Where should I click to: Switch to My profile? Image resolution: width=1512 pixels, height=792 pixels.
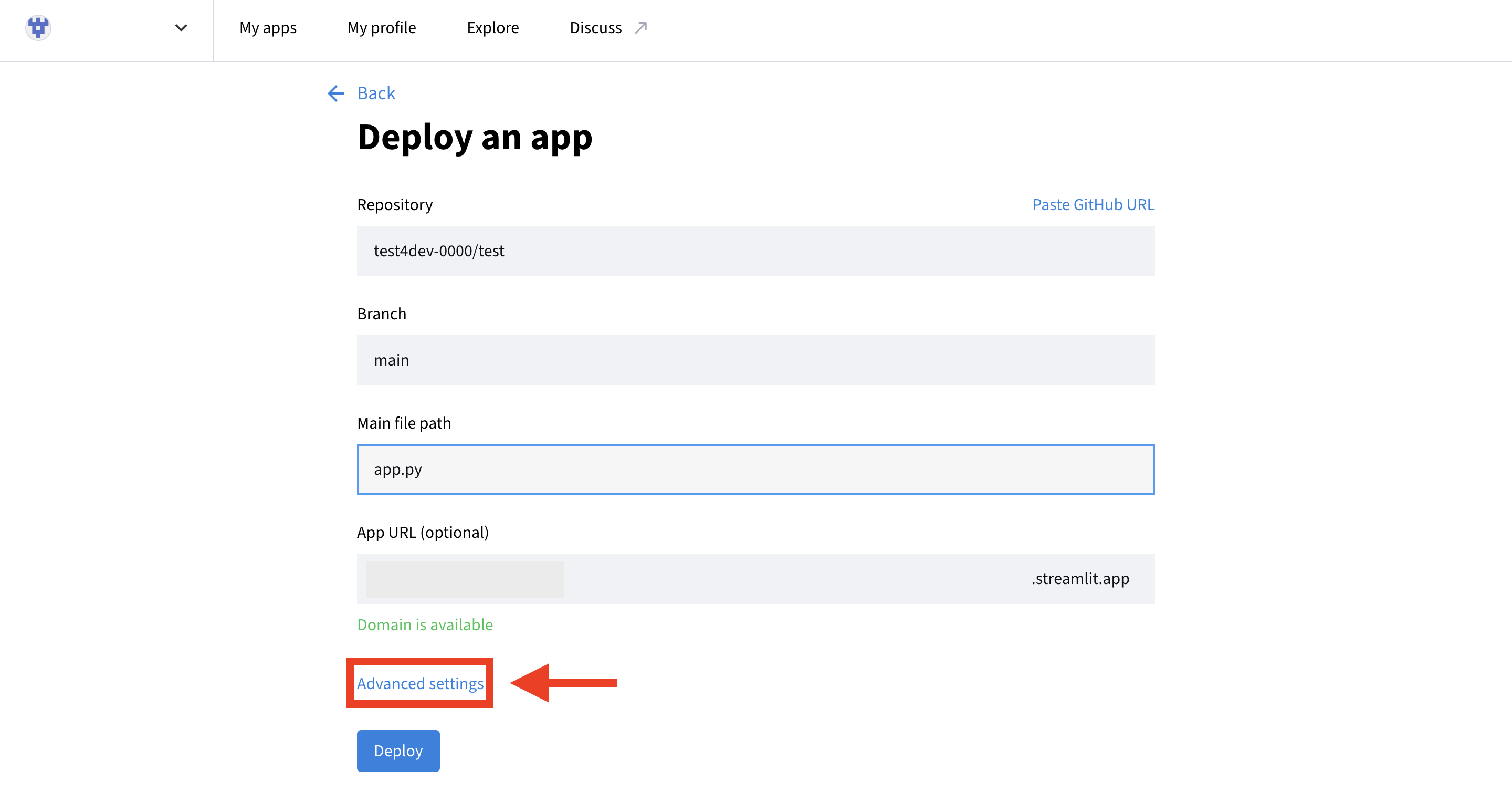382,27
